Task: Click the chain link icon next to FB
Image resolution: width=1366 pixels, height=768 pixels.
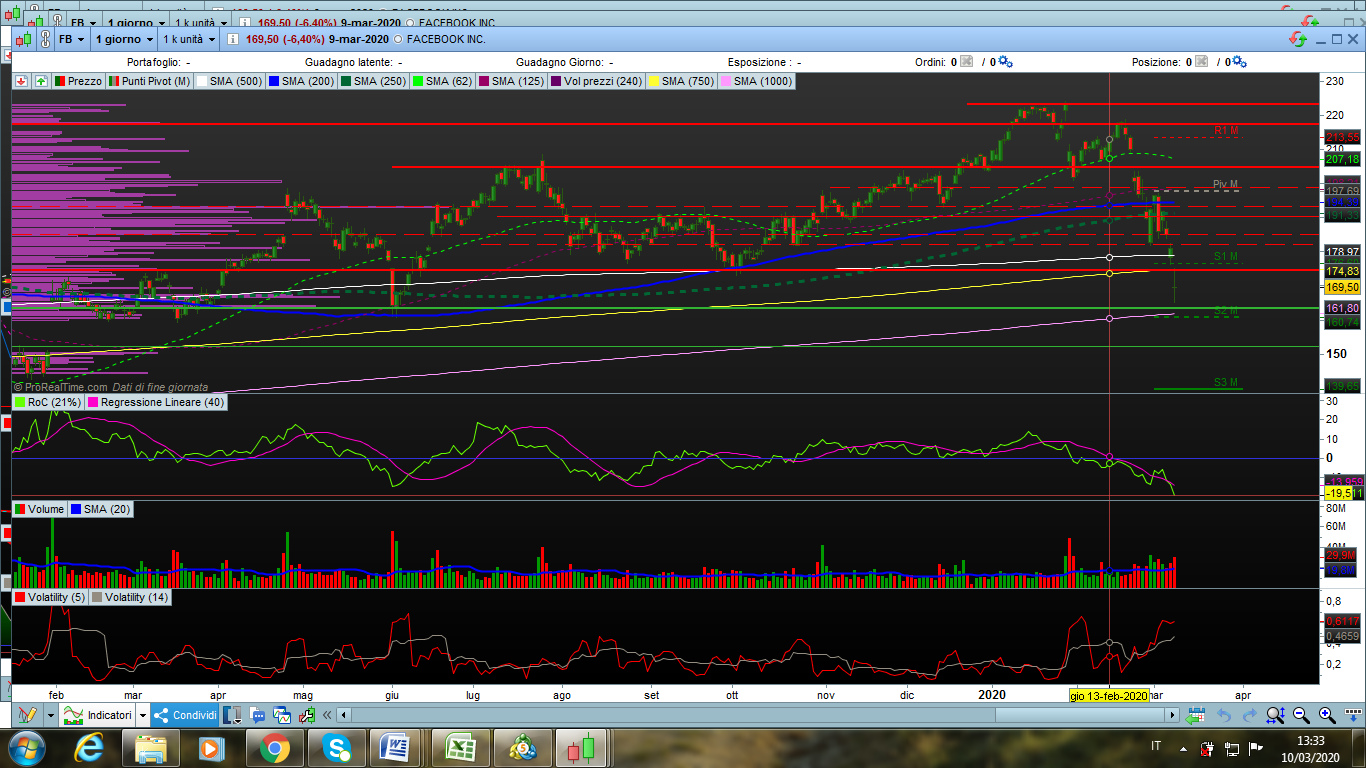Action: (47, 39)
